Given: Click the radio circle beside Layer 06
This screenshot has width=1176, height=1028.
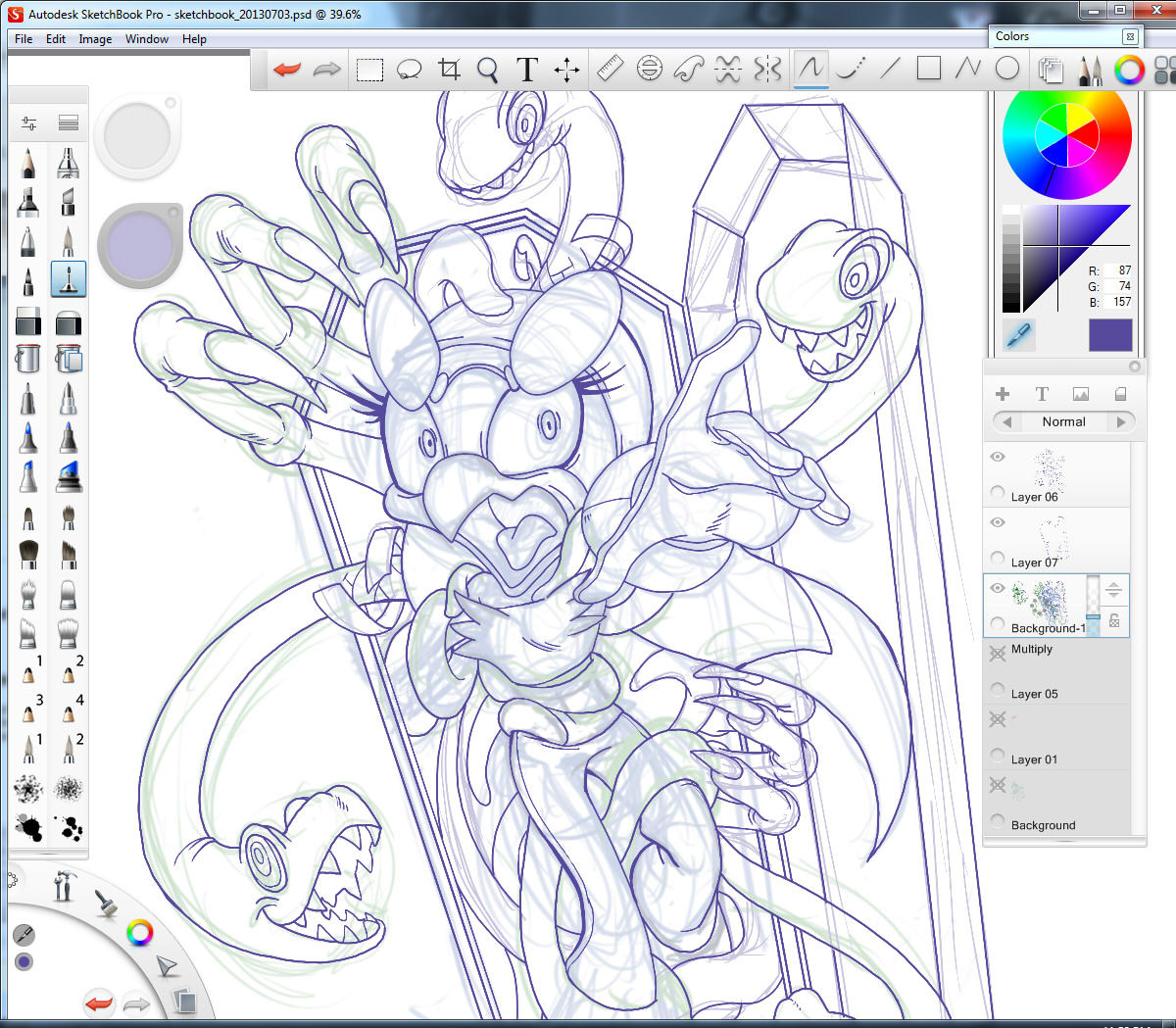Looking at the screenshot, I should coord(998,492).
